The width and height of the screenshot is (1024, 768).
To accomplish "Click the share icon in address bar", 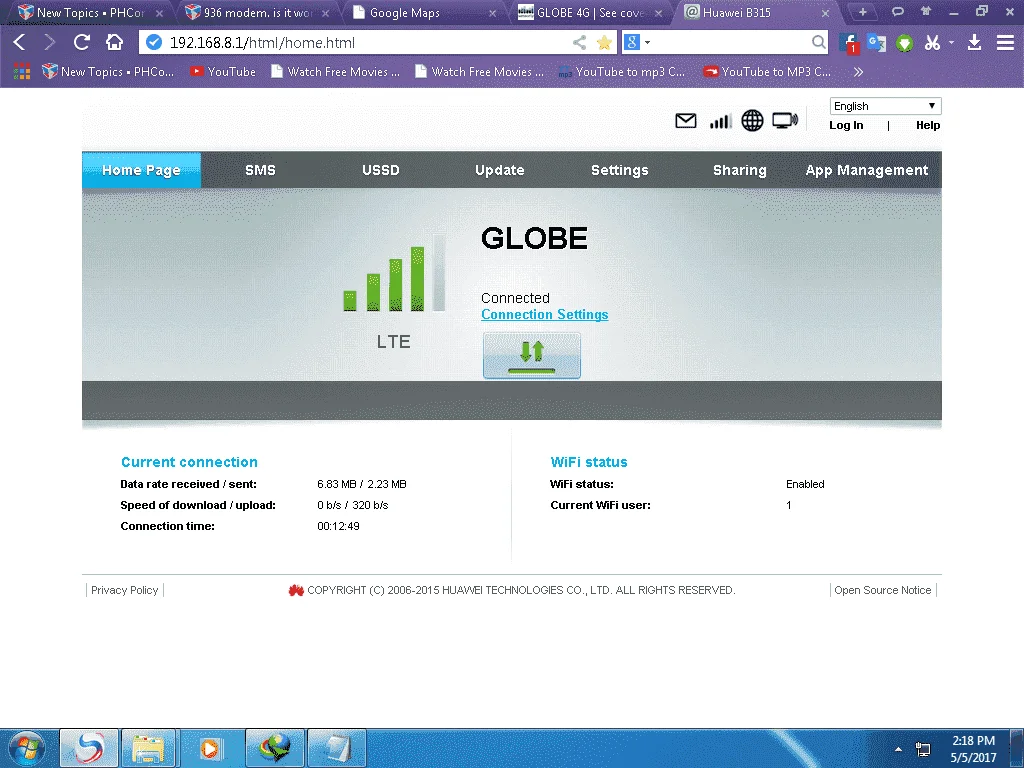I will click(x=579, y=42).
